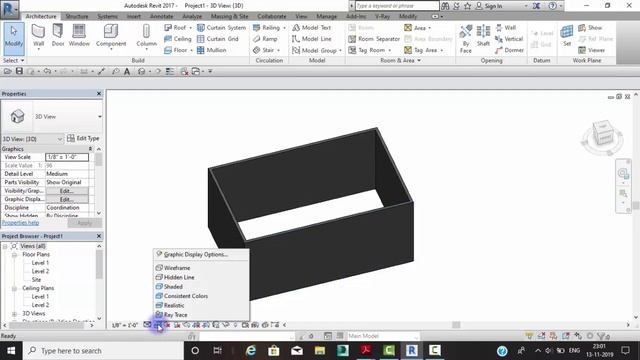Choose the Roof tool
640x360 pixels.
(x=178, y=27)
